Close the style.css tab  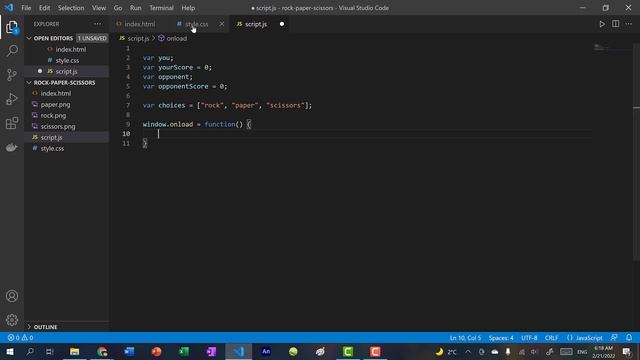coord(222,24)
